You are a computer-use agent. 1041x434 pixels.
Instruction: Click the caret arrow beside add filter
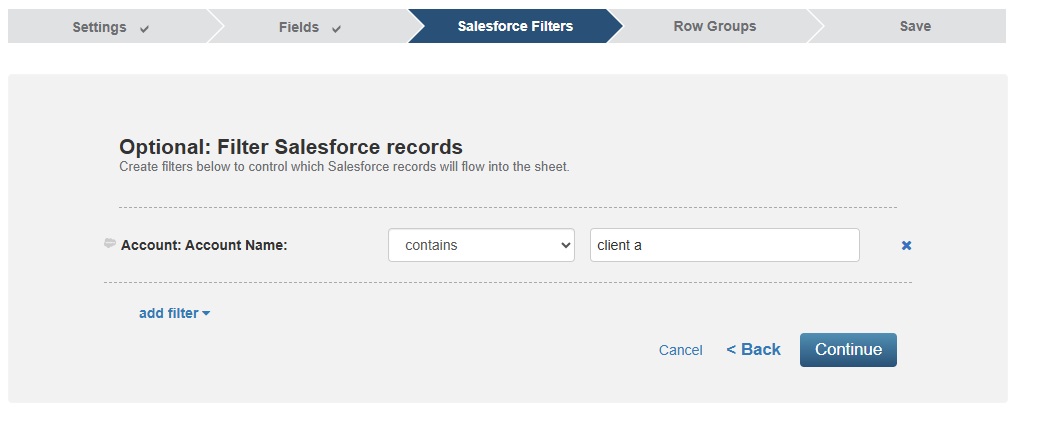pos(206,313)
